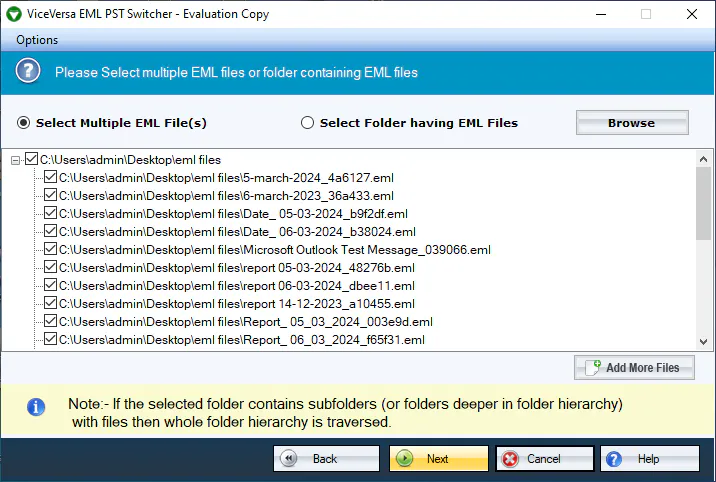The image size is (716, 482).
Task: Select report 06-03-2024_dbee11.eml file path
Action: [x=237, y=286]
